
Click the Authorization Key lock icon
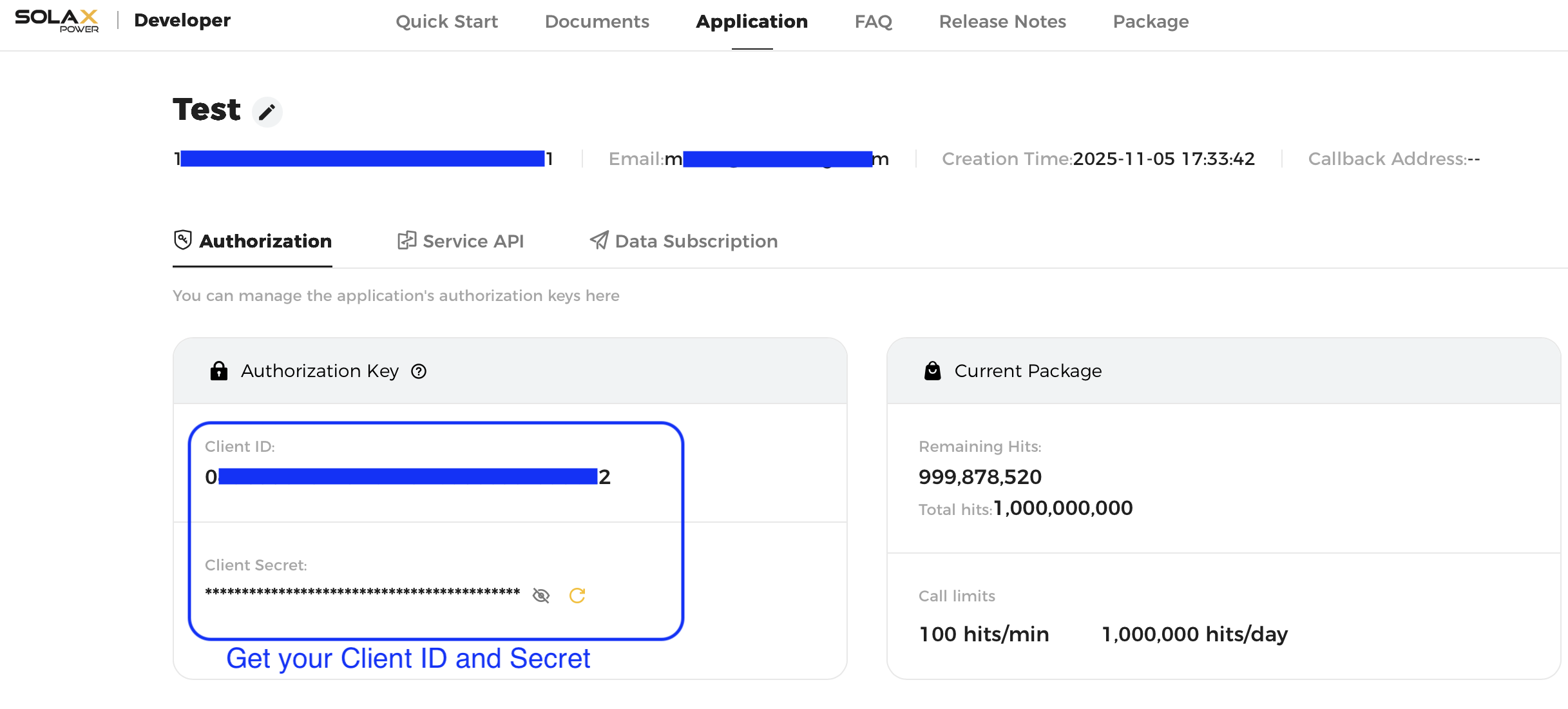click(219, 371)
